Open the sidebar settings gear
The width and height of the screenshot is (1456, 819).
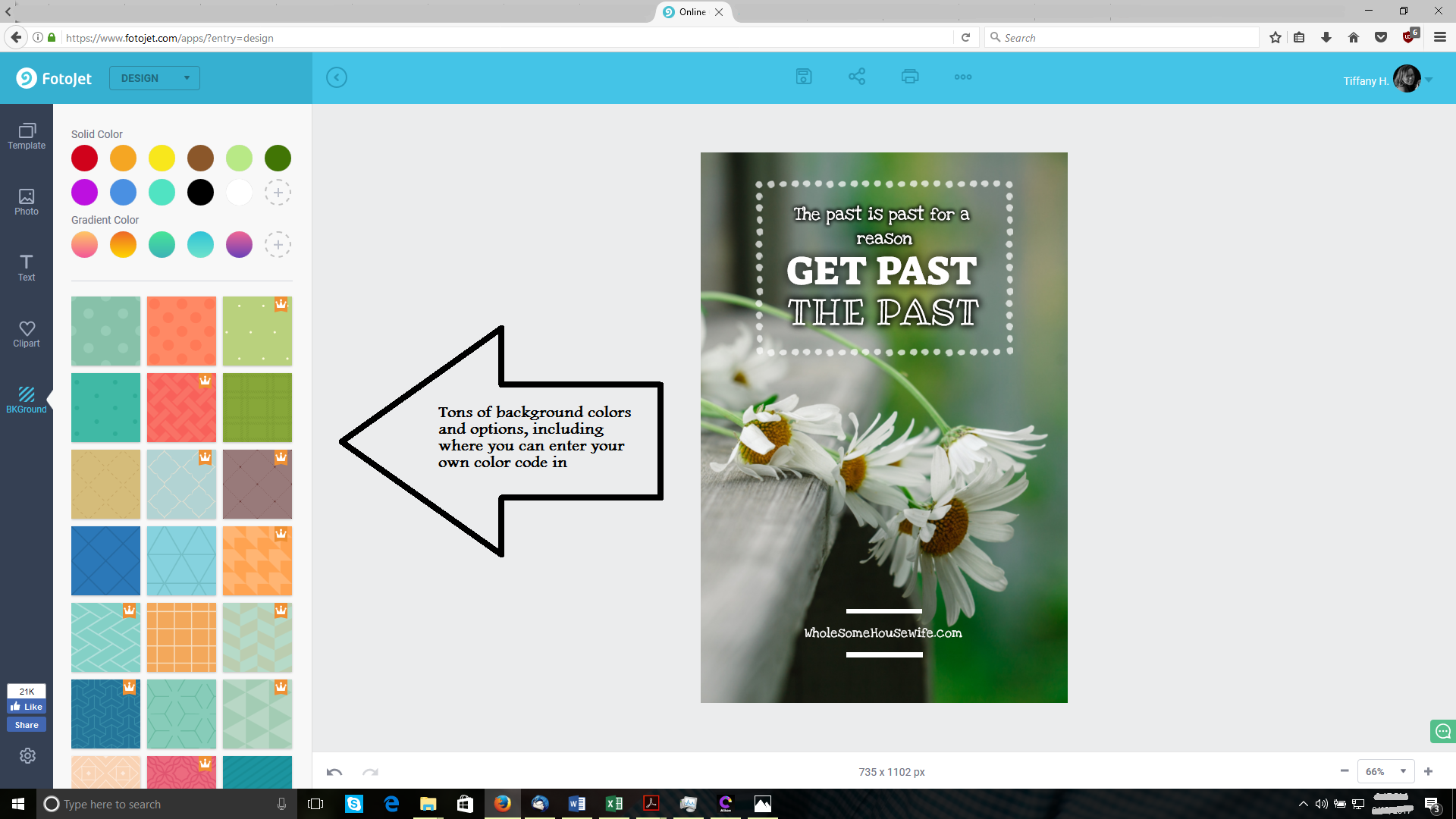coord(27,755)
